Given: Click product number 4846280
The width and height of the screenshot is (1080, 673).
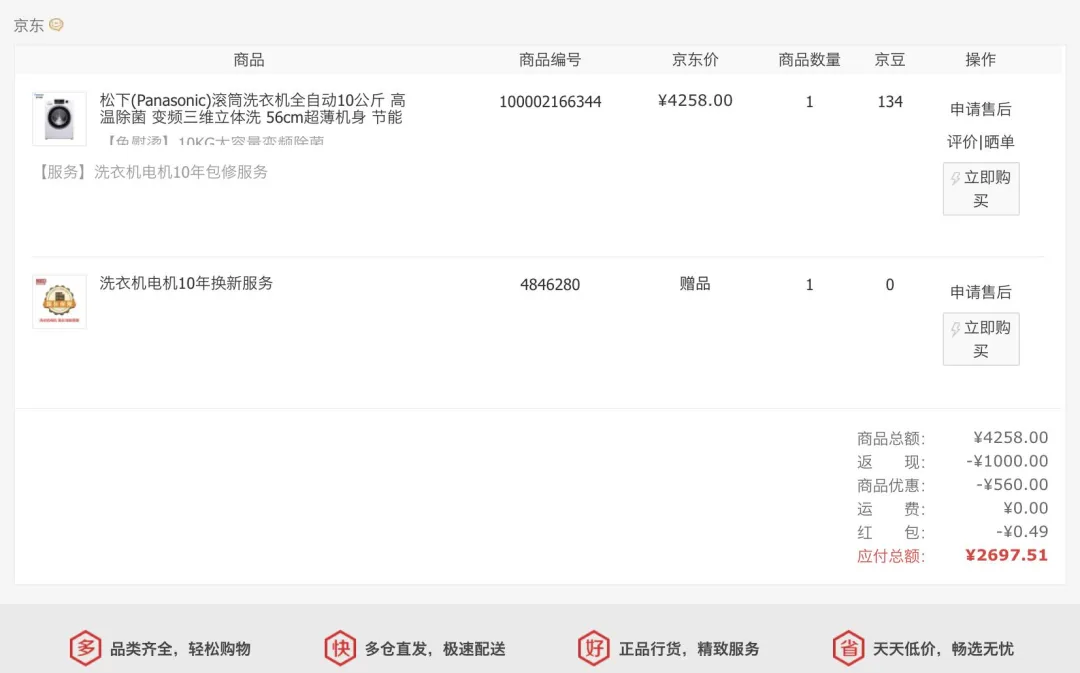Looking at the screenshot, I should click(550, 284).
